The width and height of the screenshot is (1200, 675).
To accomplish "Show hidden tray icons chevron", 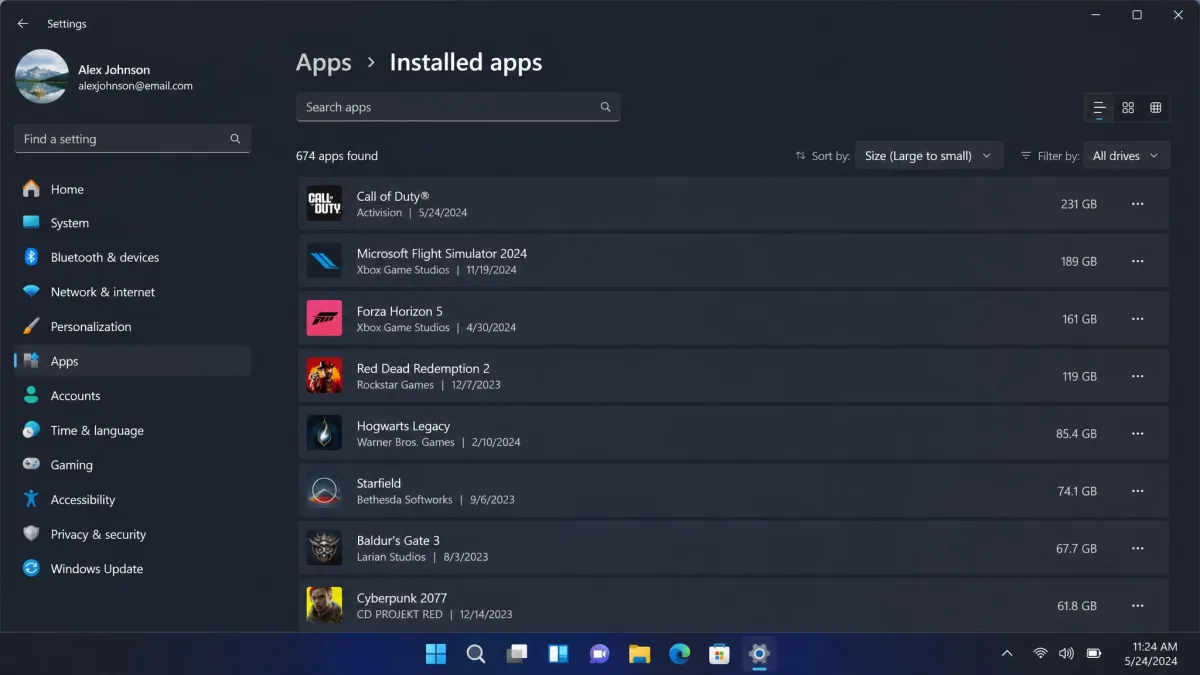I will click(1007, 654).
